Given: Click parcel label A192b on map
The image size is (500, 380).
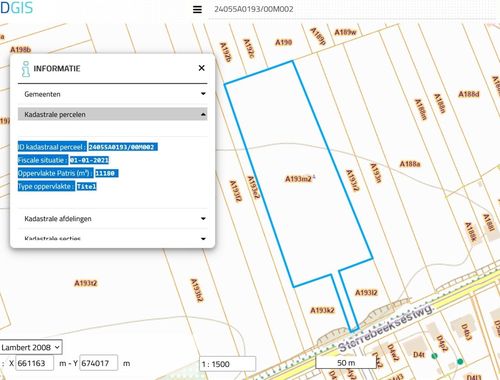Looking at the screenshot, I should coord(226,52).
